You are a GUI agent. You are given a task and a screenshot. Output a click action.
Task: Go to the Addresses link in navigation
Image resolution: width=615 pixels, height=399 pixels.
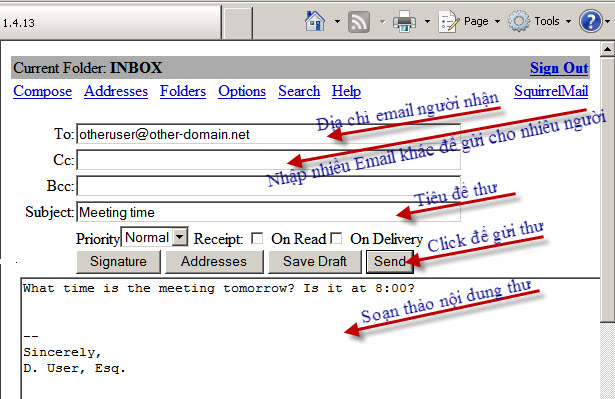(116, 91)
